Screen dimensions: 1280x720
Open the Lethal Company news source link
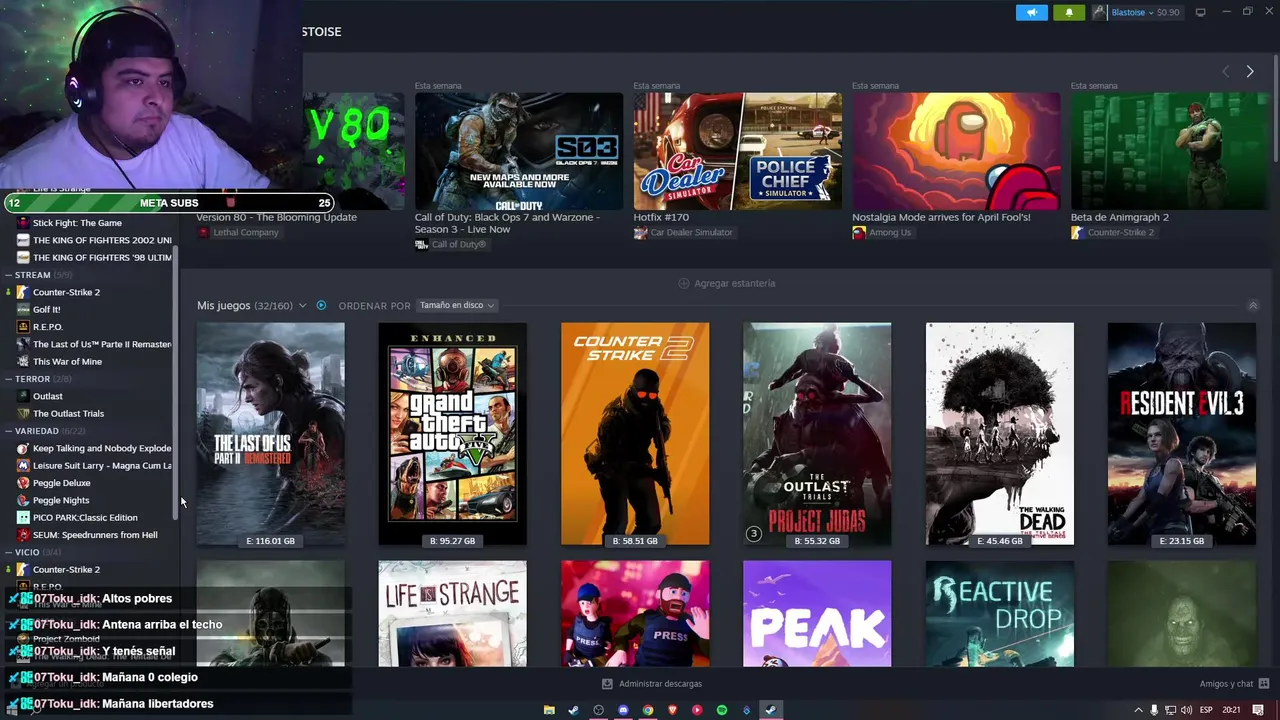[x=238, y=232]
